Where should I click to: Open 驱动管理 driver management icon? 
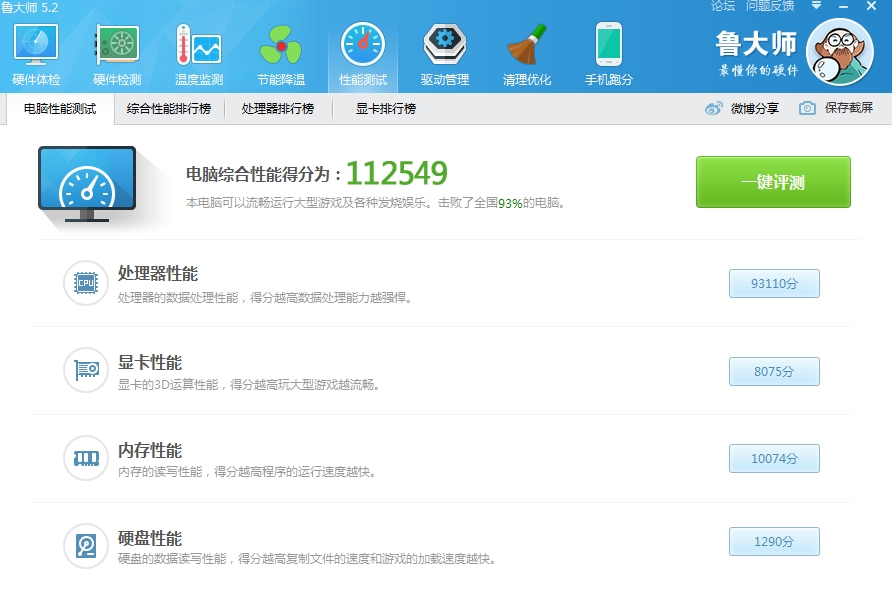tap(445, 44)
